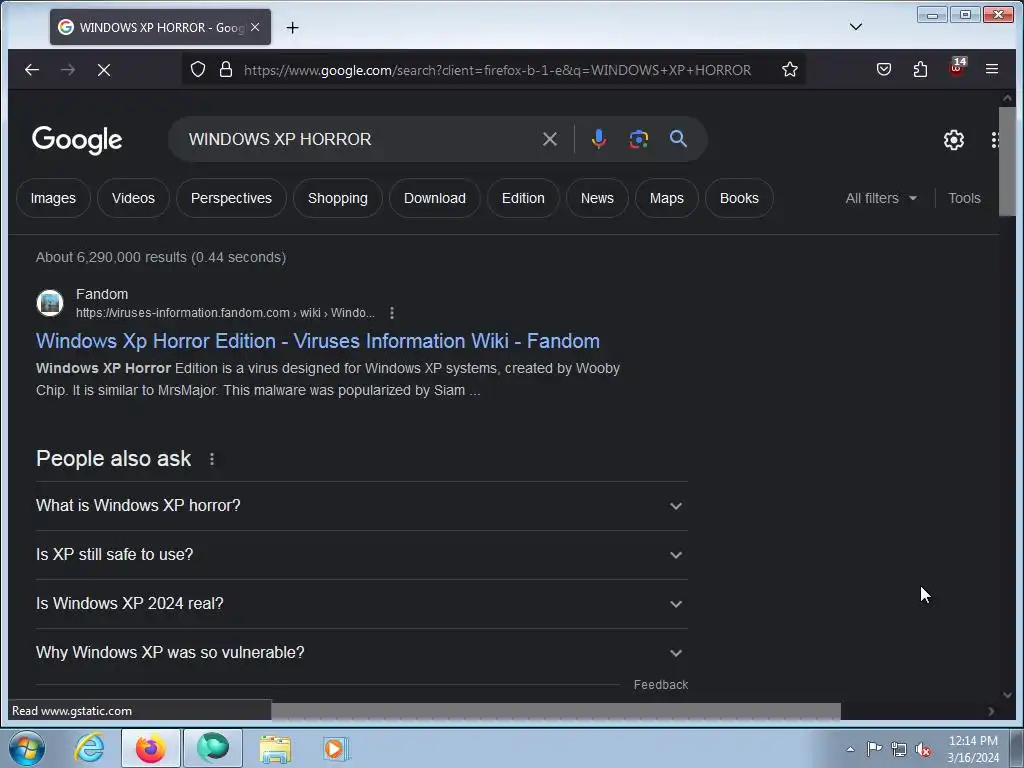Open the Firefox hamburger menu
This screenshot has height=768, width=1024.
tap(991, 69)
